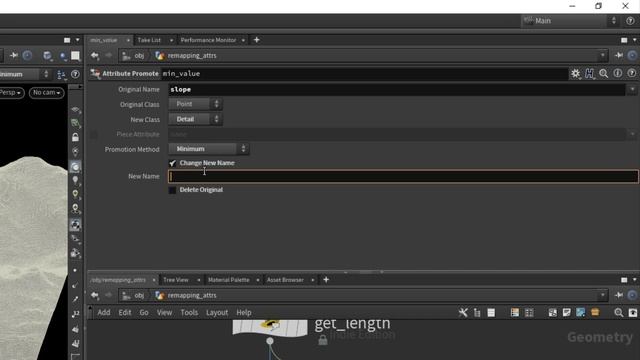Toggle tree list view icon in network toolbar
Viewport: 640px width, 360px height.
(x=477, y=313)
